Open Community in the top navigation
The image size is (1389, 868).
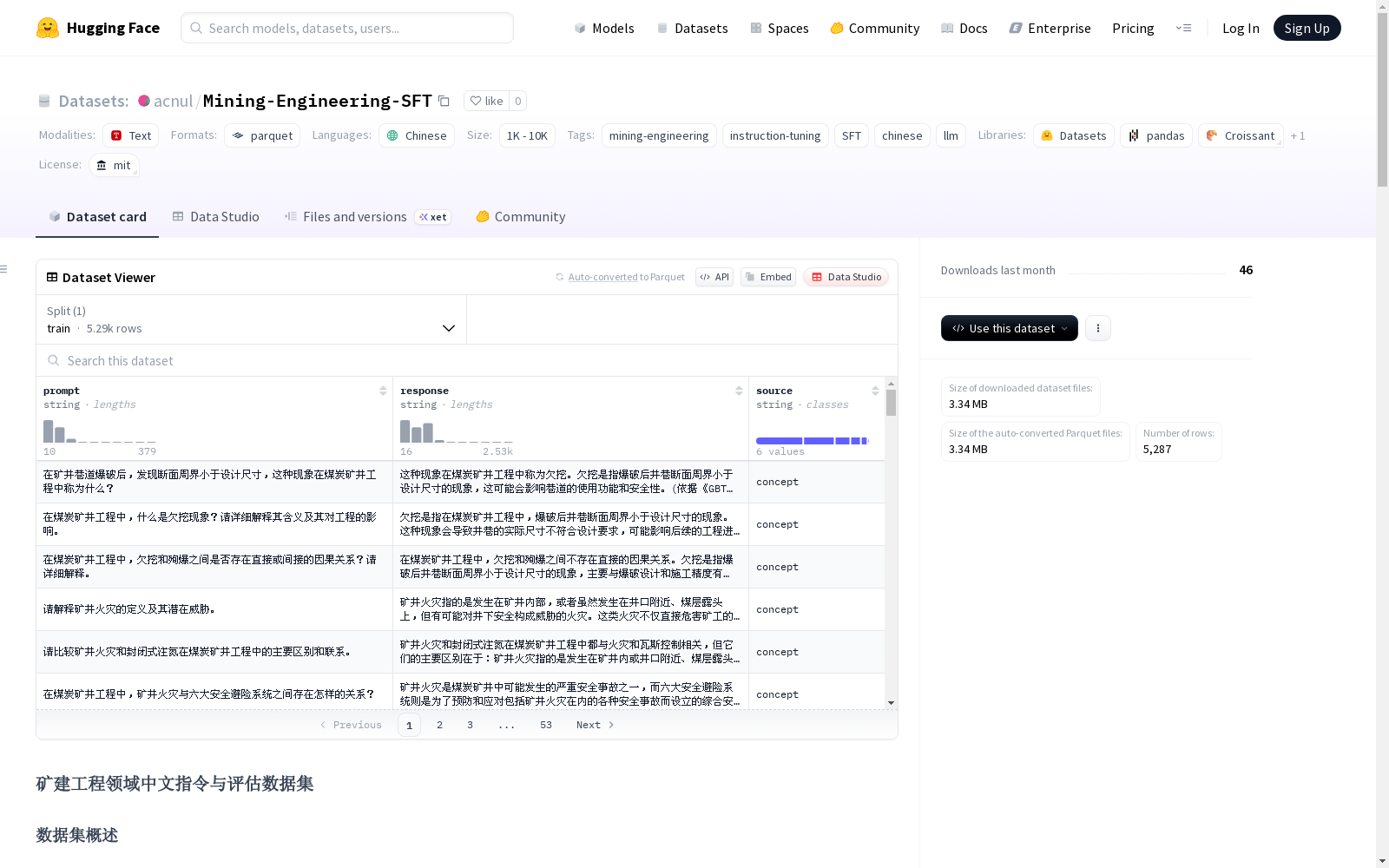point(874,28)
